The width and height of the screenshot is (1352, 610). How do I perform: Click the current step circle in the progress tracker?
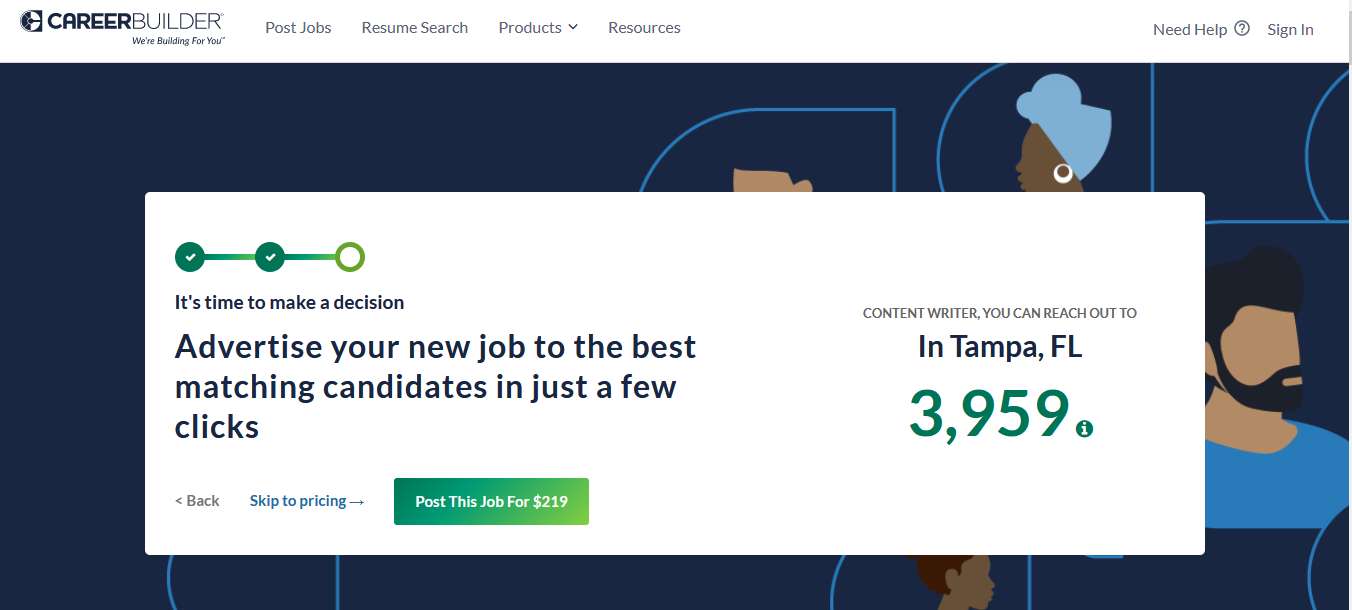[350, 256]
